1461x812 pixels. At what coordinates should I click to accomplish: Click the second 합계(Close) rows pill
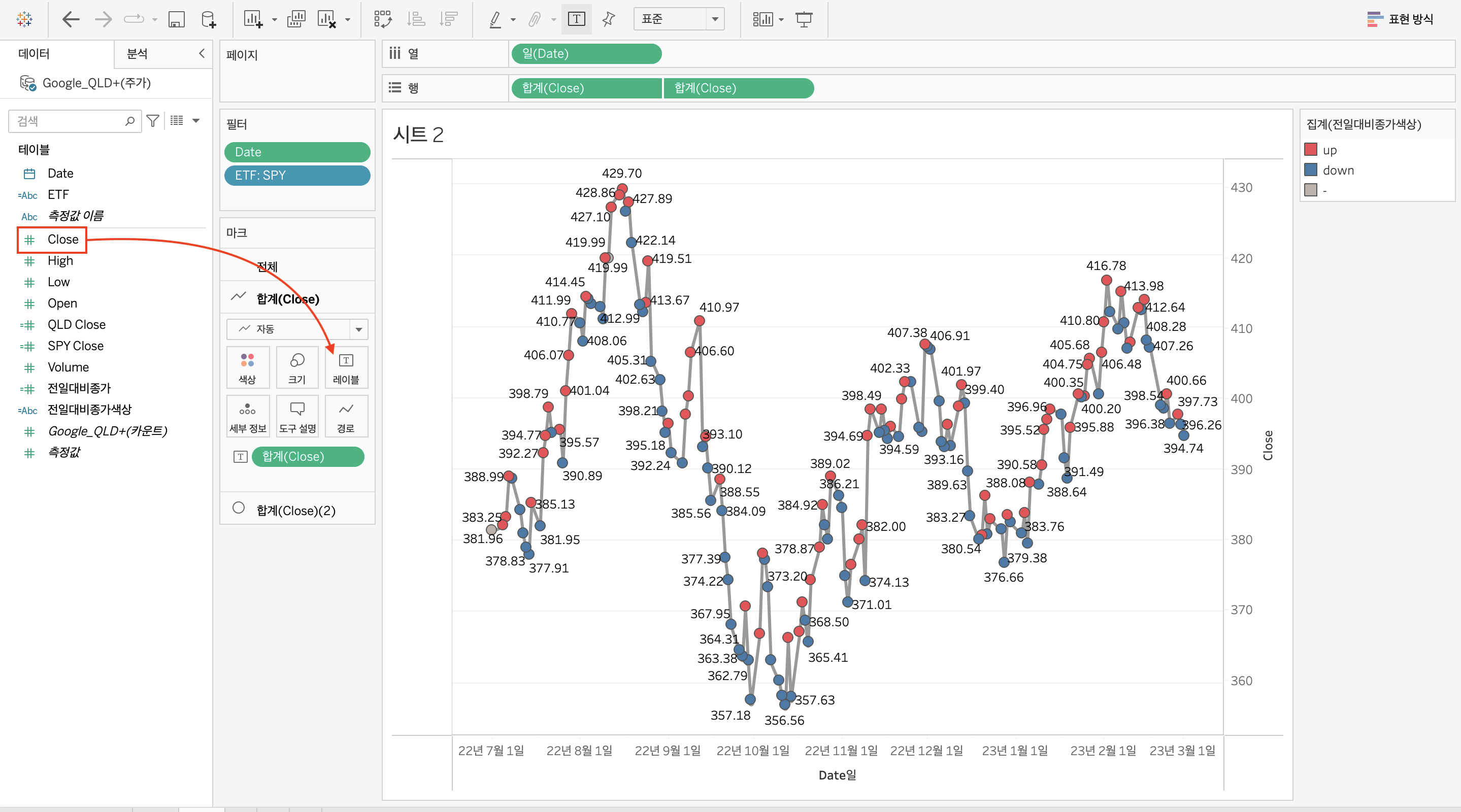[x=738, y=88]
